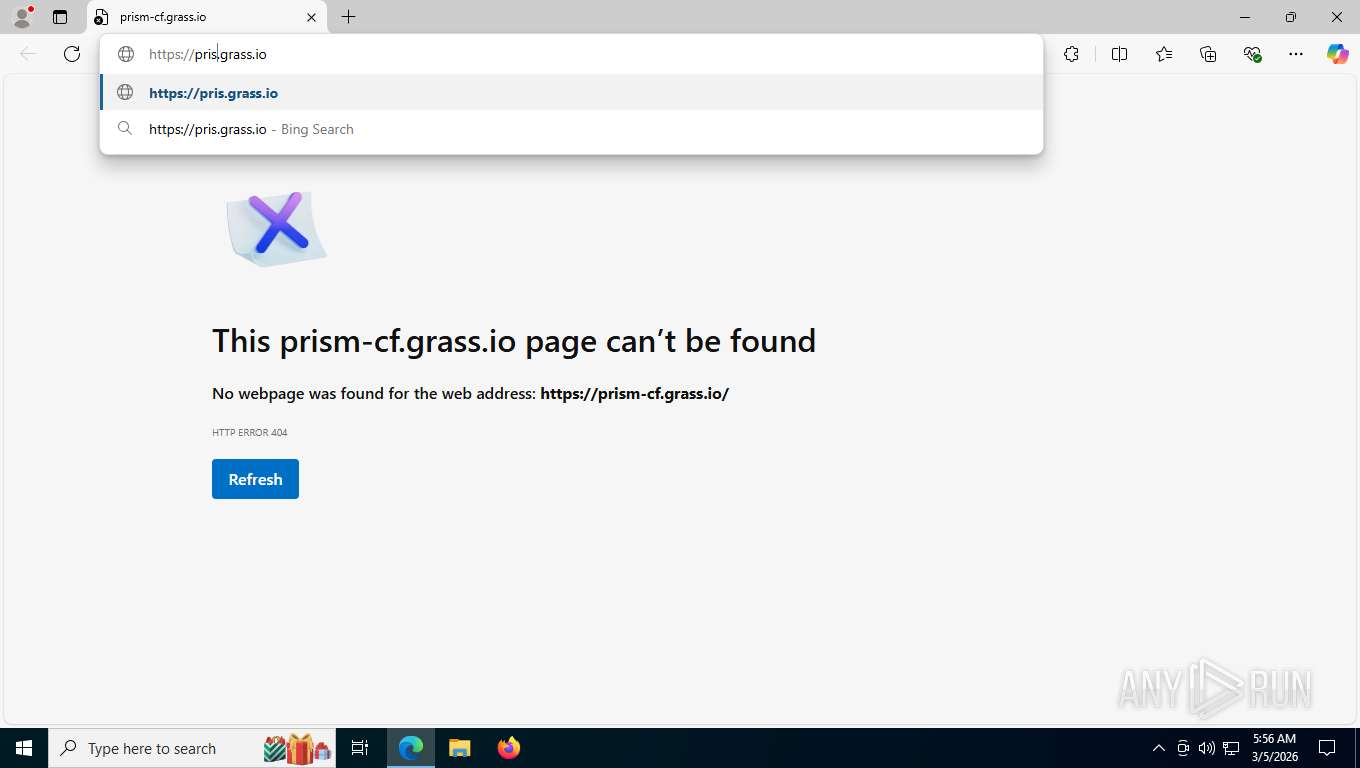Open Browser essentials heart icon
This screenshot has width=1360, height=768.
pyautogui.click(x=1252, y=54)
